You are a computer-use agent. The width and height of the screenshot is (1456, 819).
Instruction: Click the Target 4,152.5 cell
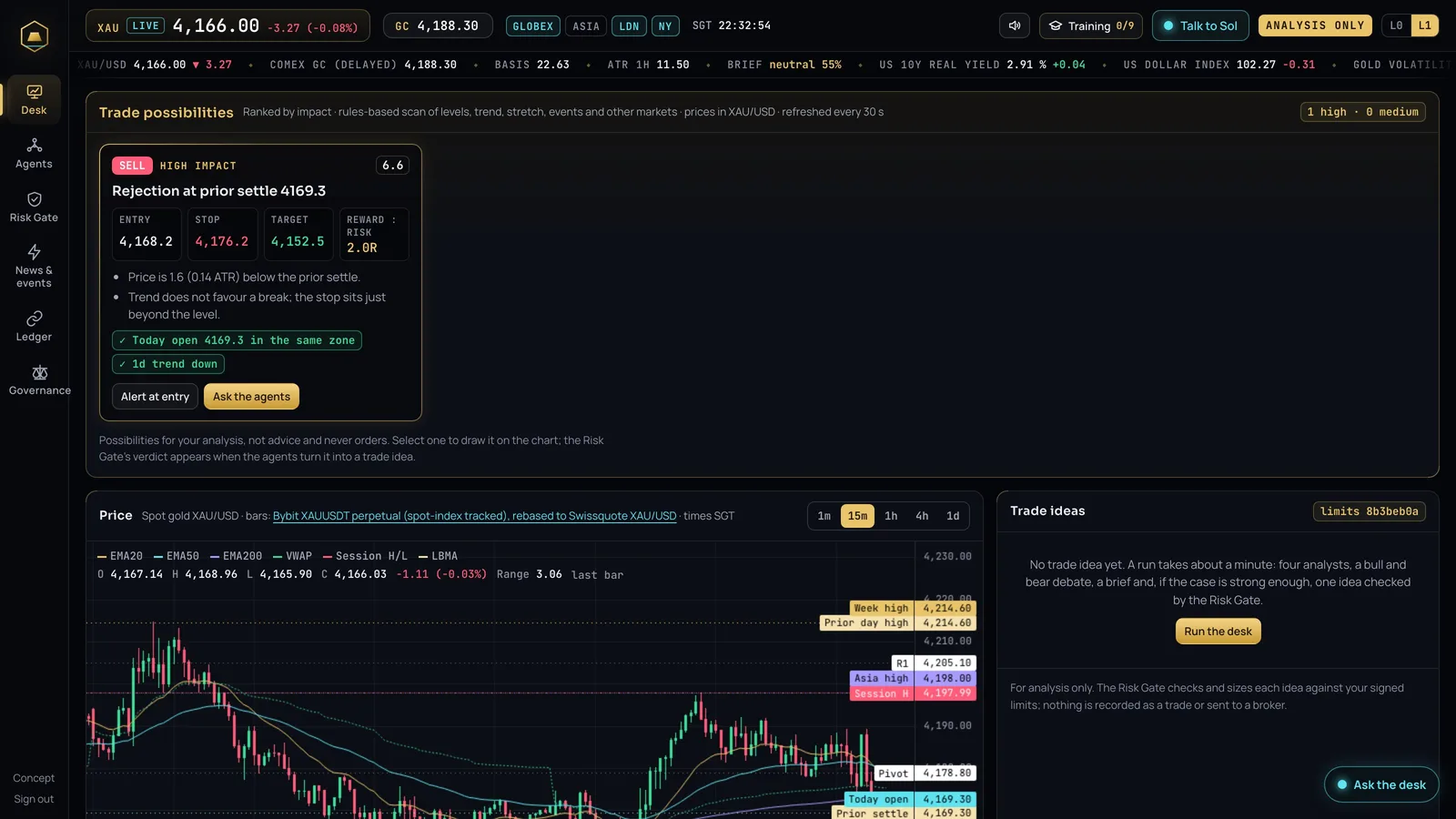click(298, 234)
